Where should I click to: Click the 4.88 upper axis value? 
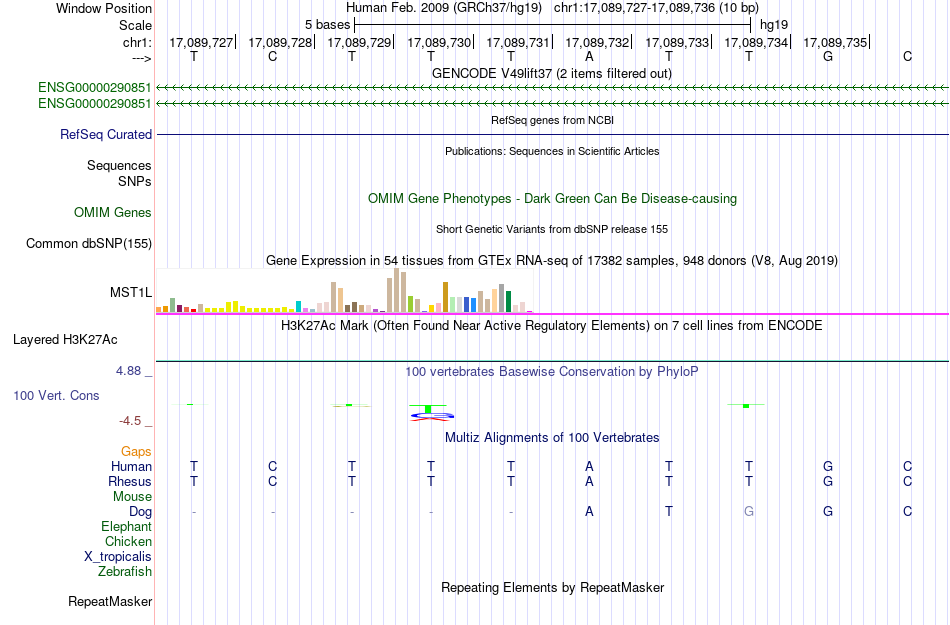point(128,371)
